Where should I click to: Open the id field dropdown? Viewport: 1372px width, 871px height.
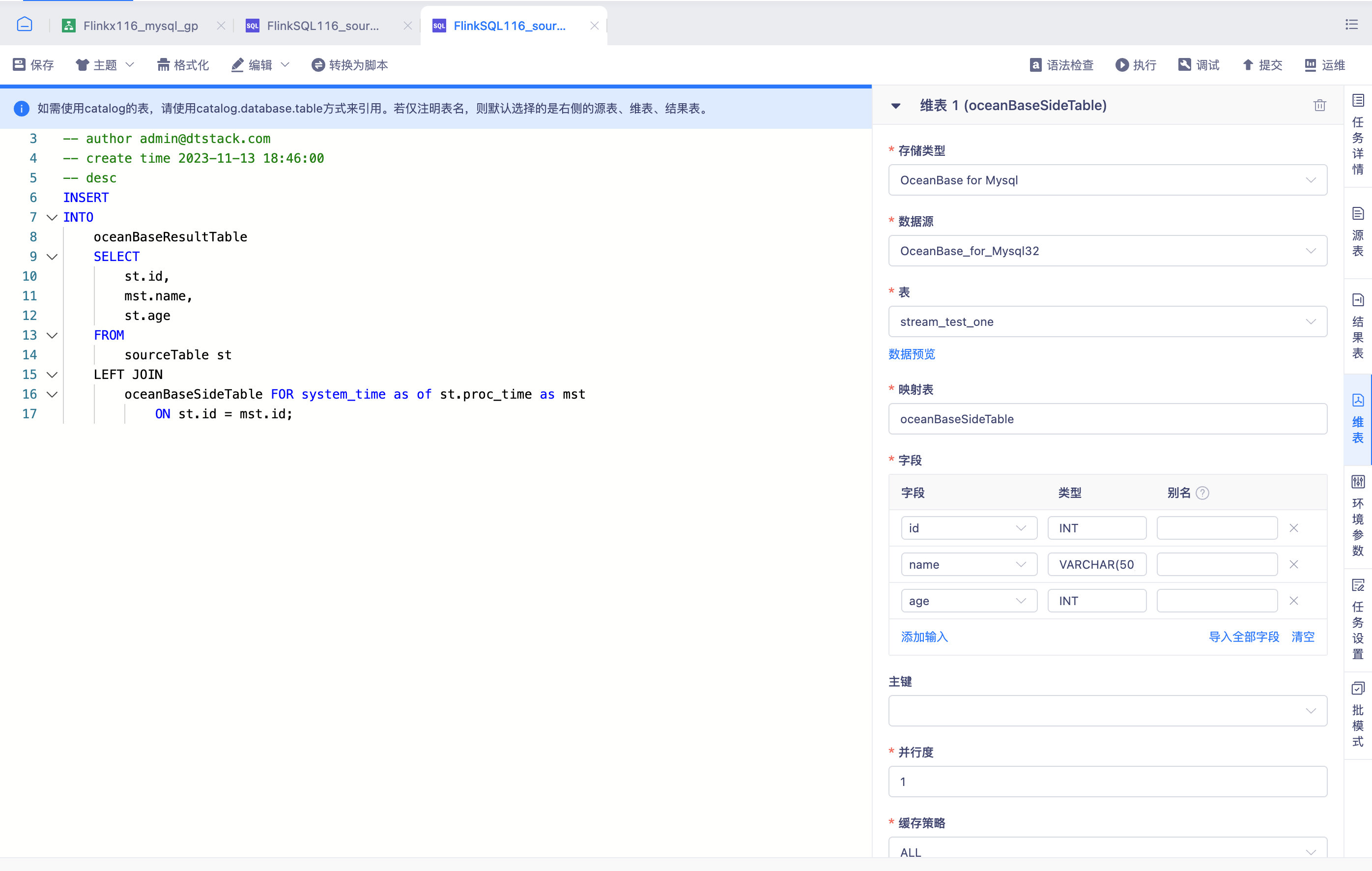[969, 528]
